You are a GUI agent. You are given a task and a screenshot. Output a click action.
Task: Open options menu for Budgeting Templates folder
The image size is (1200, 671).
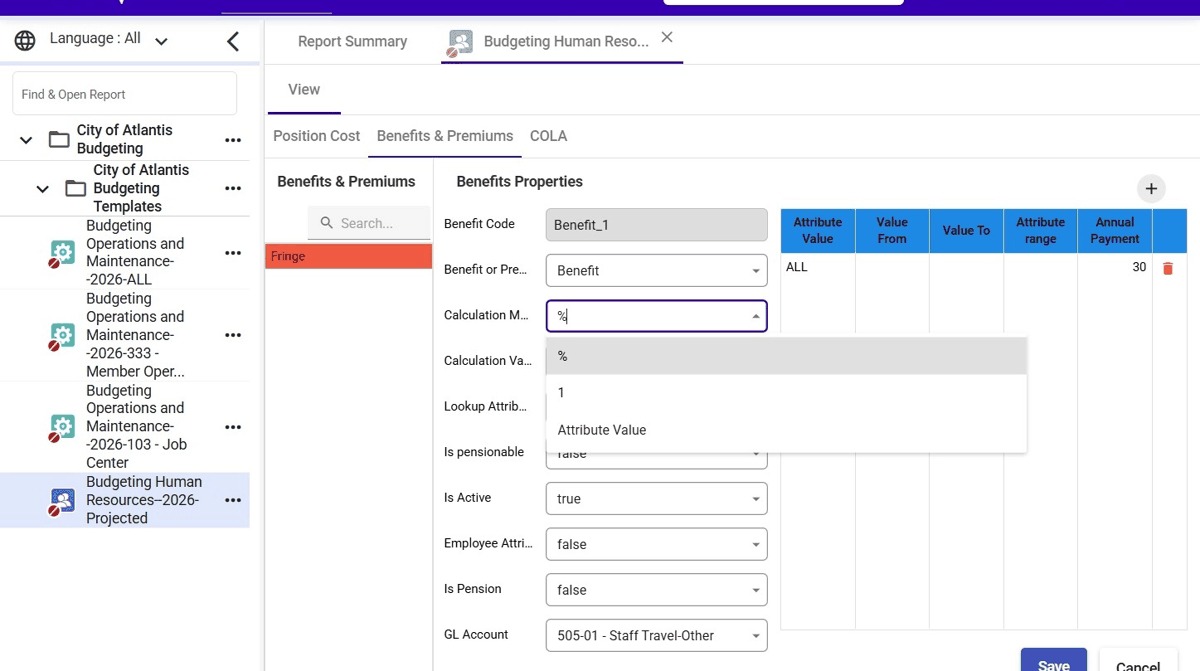point(233,188)
